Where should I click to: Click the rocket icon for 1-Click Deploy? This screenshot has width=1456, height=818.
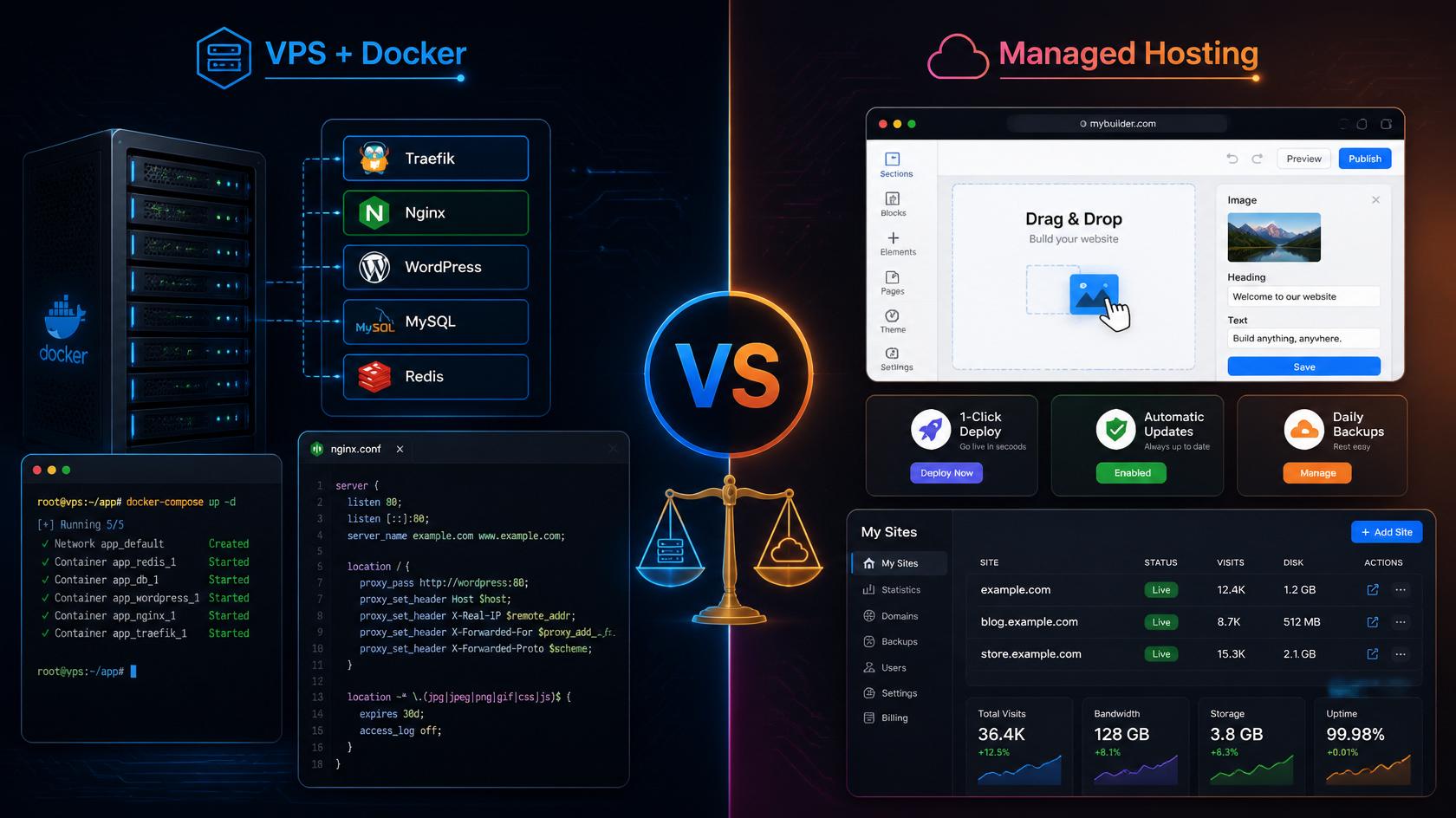click(931, 430)
